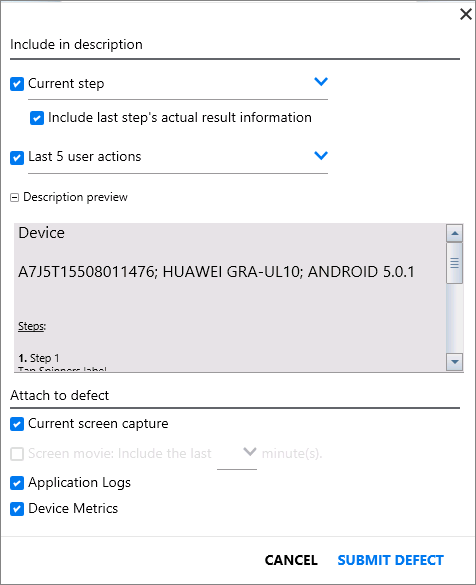Click the Description preview label
The image size is (476, 585).
coord(75,197)
